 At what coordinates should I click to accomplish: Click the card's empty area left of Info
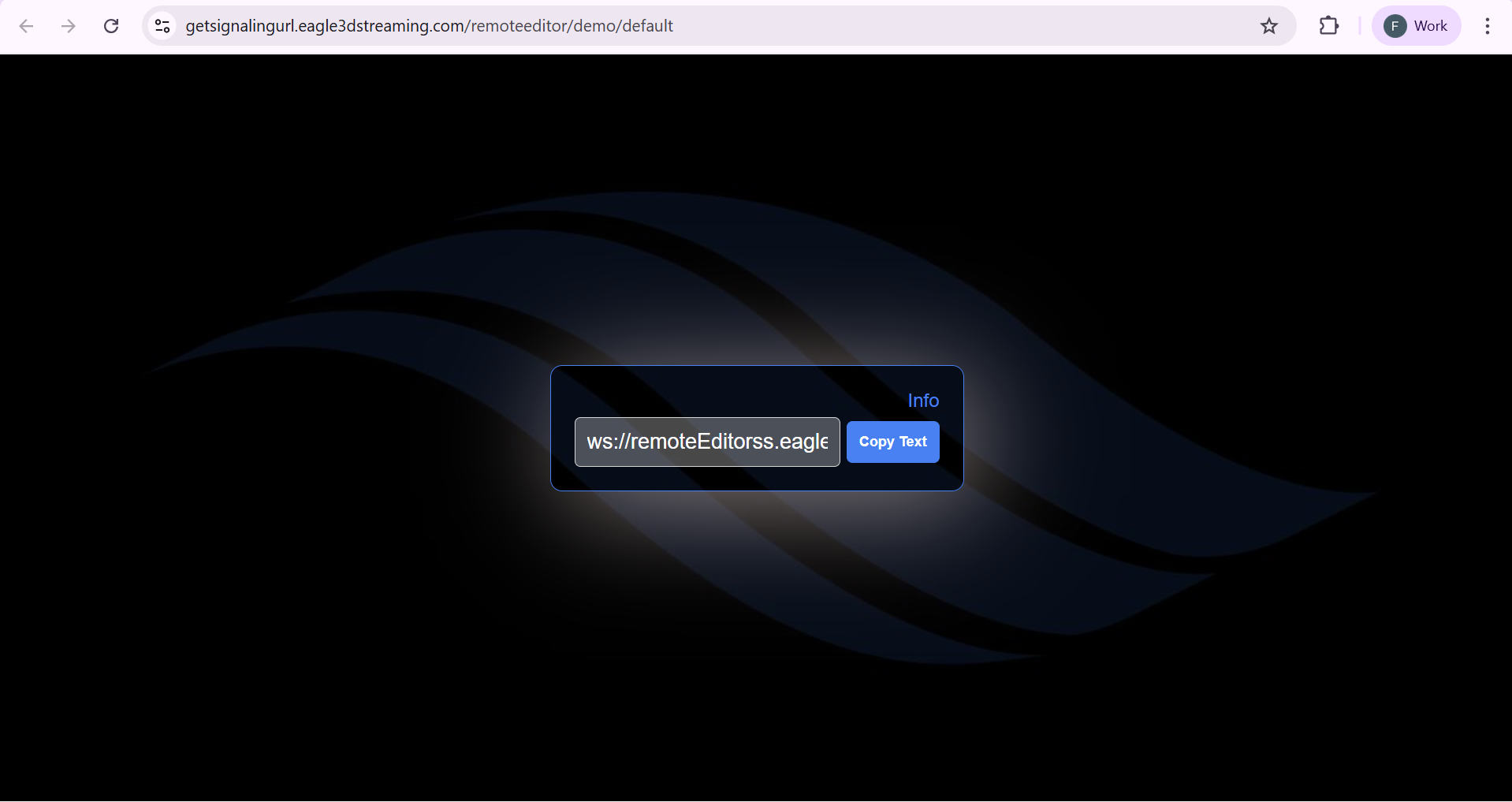709,394
